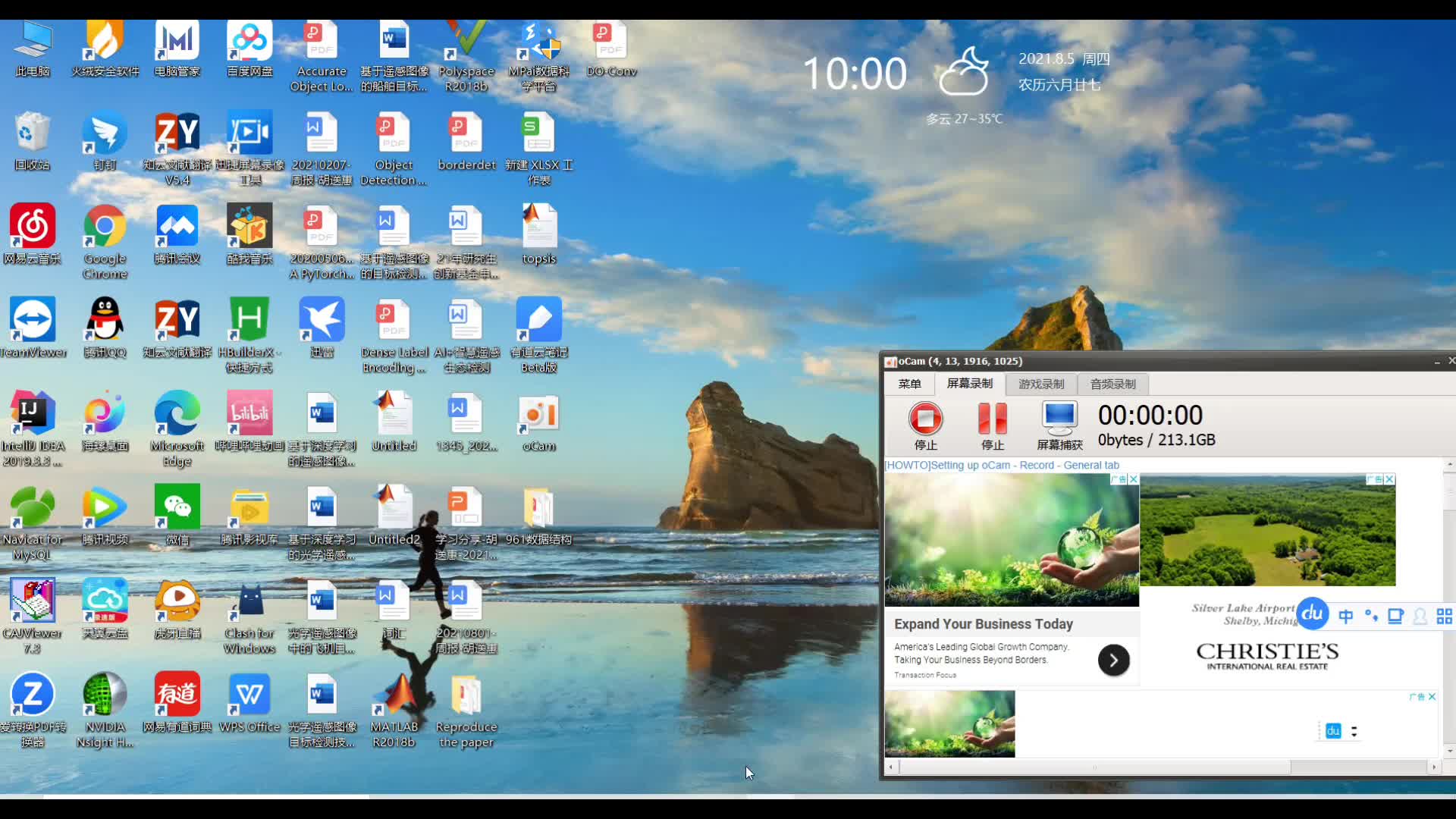Select the 腾讯会议 icon

(177, 235)
